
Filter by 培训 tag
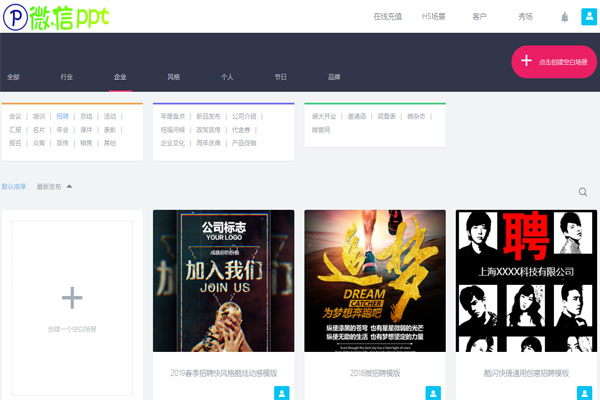coord(39,116)
